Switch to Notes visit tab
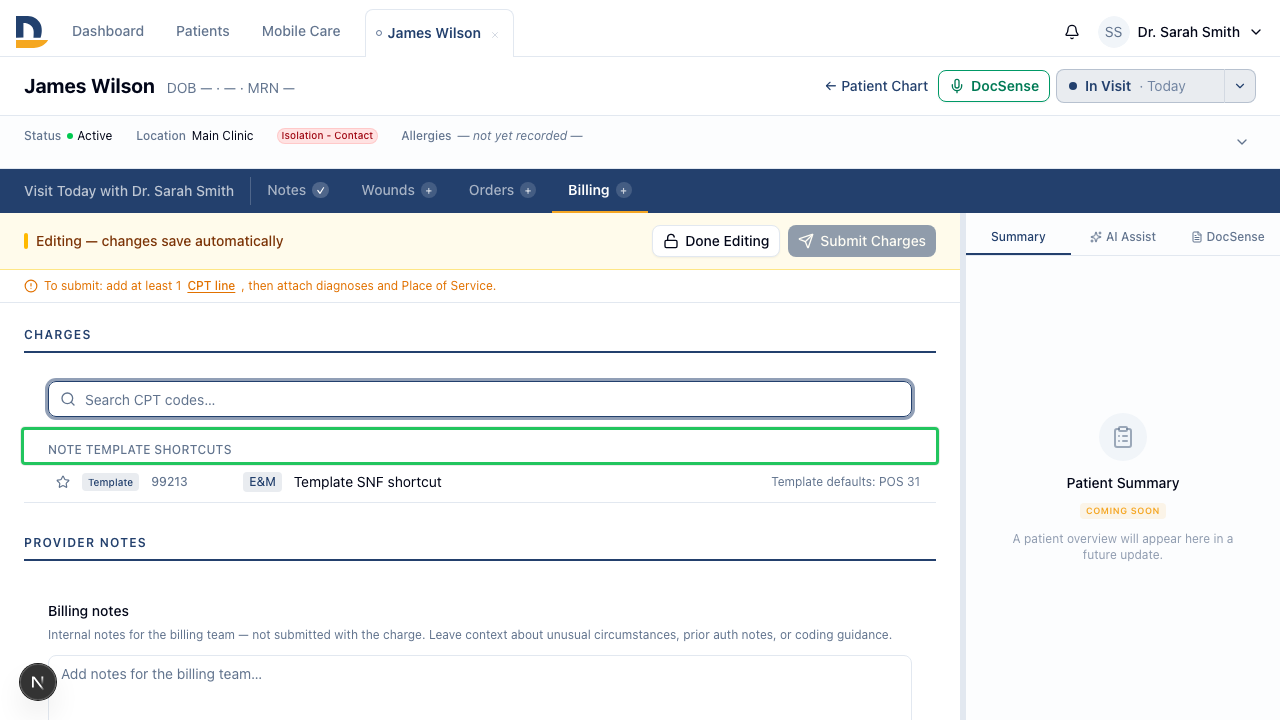1280x720 pixels. pyautogui.click(x=298, y=190)
